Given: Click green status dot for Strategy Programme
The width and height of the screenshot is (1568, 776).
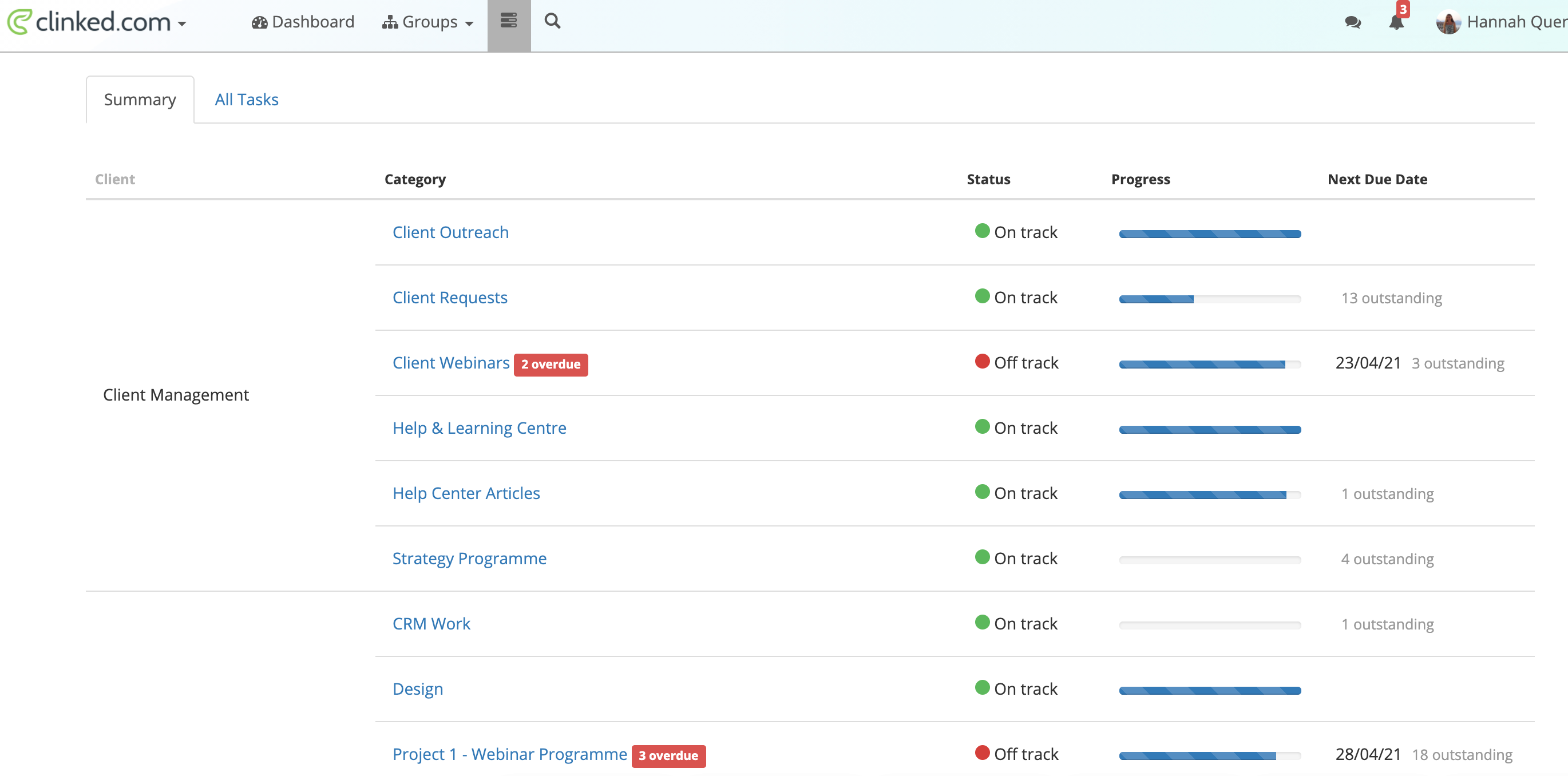Looking at the screenshot, I should pos(982,556).
